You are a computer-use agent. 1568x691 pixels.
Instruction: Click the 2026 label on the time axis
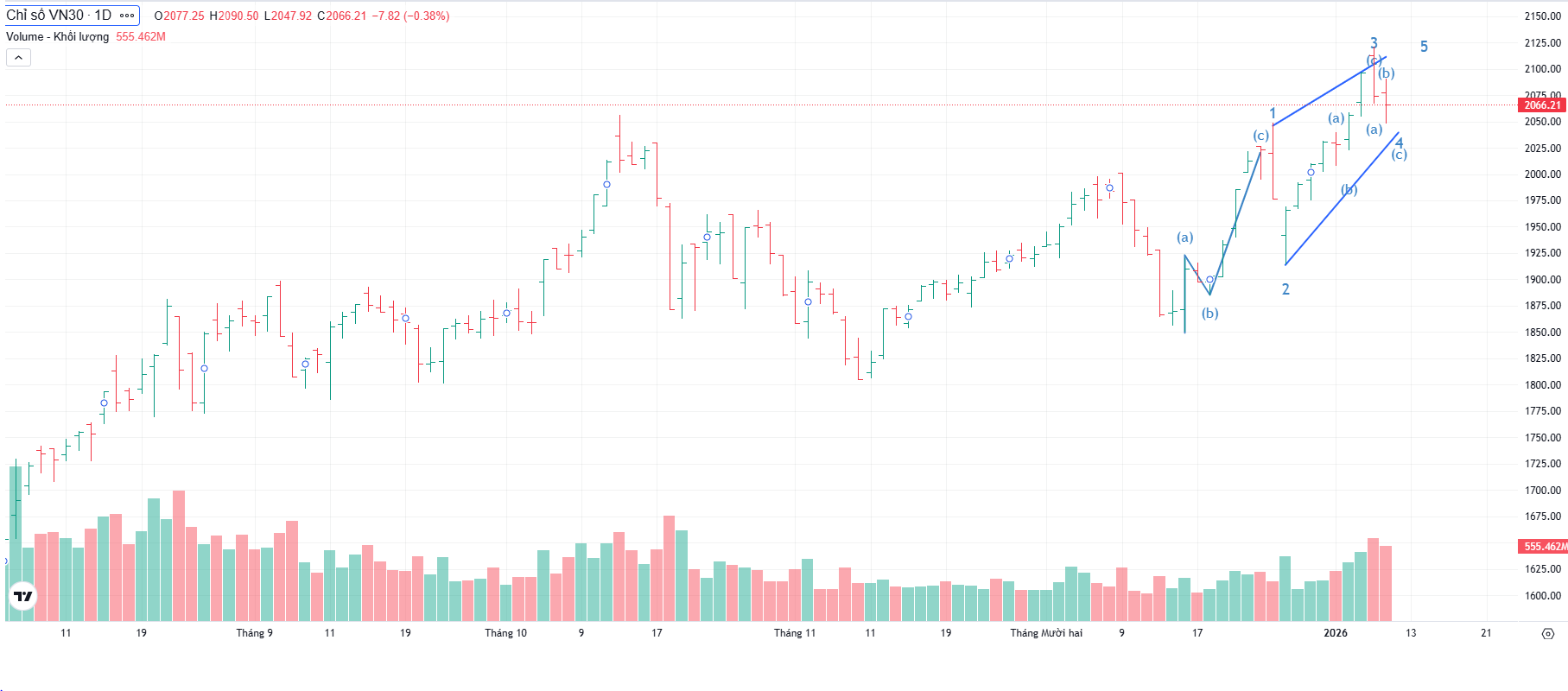(1336, 633)
